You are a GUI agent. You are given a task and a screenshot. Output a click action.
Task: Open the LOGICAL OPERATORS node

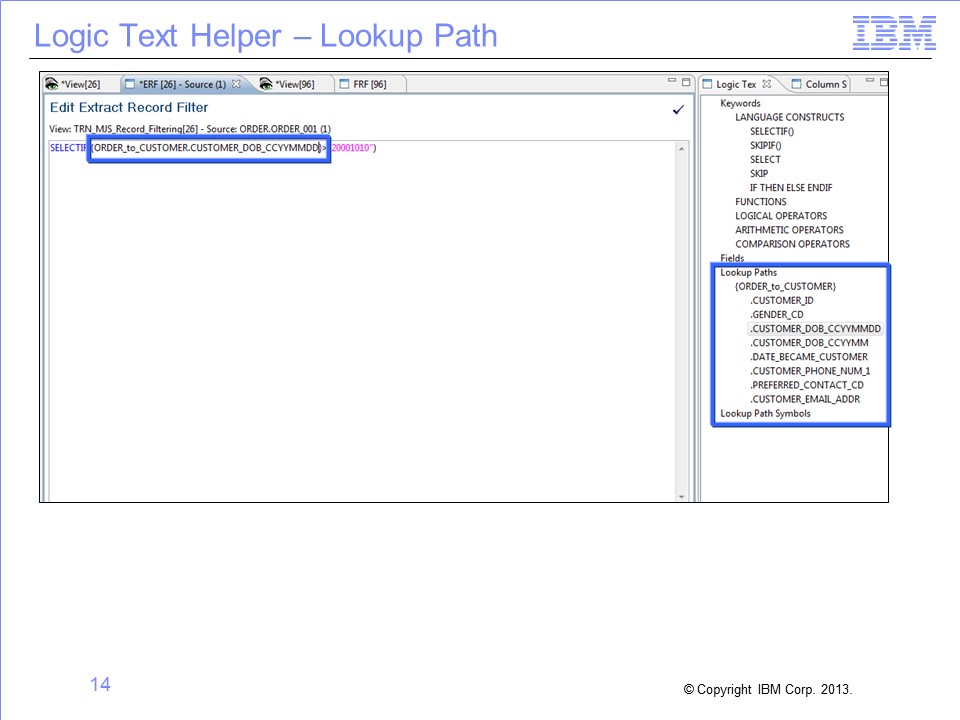pyautogui.click(x=781, y=216)
